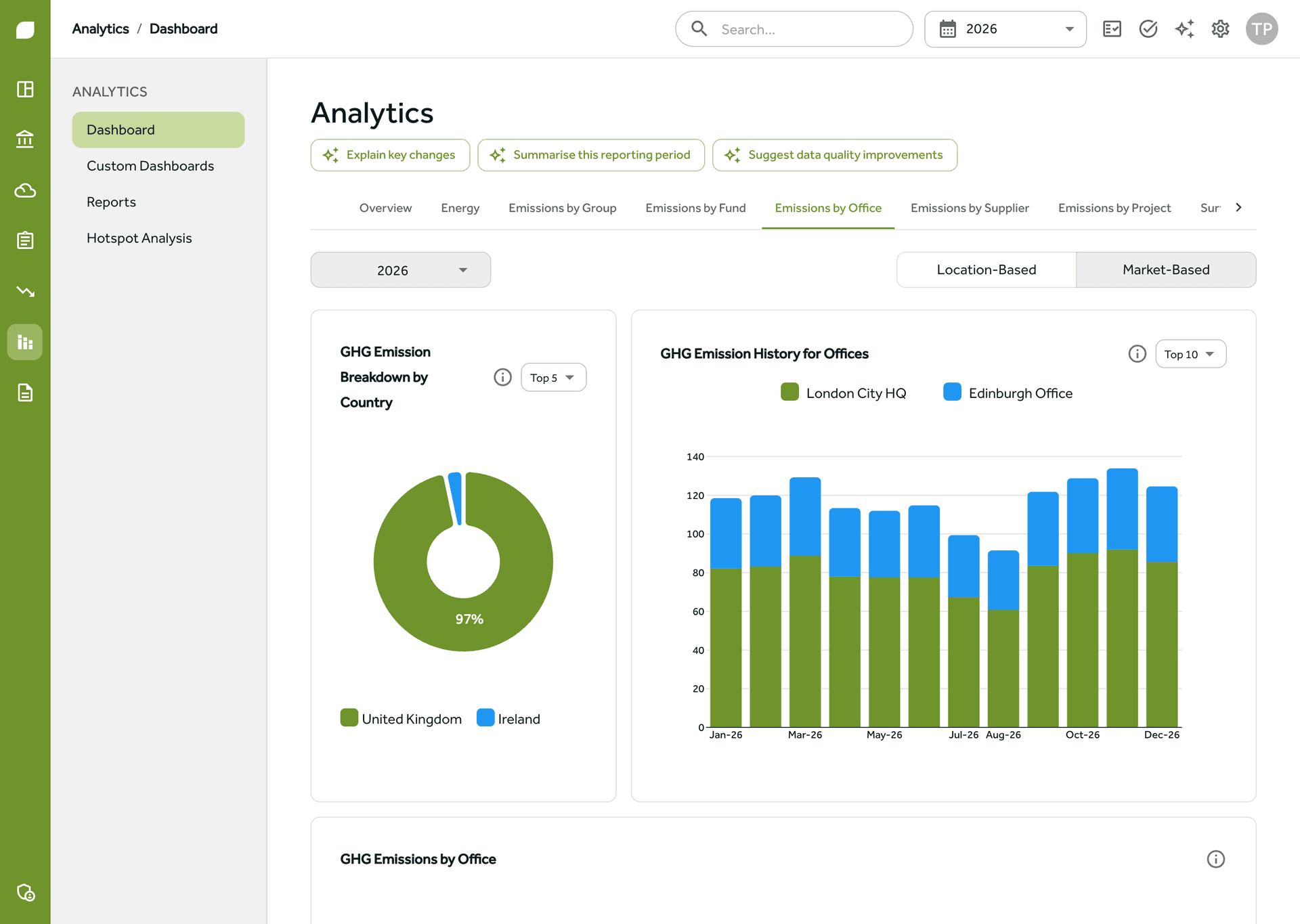Viewport: 1300px width, 924px height.
Task: Click the Search input field
Action: [x=794, y=29]
